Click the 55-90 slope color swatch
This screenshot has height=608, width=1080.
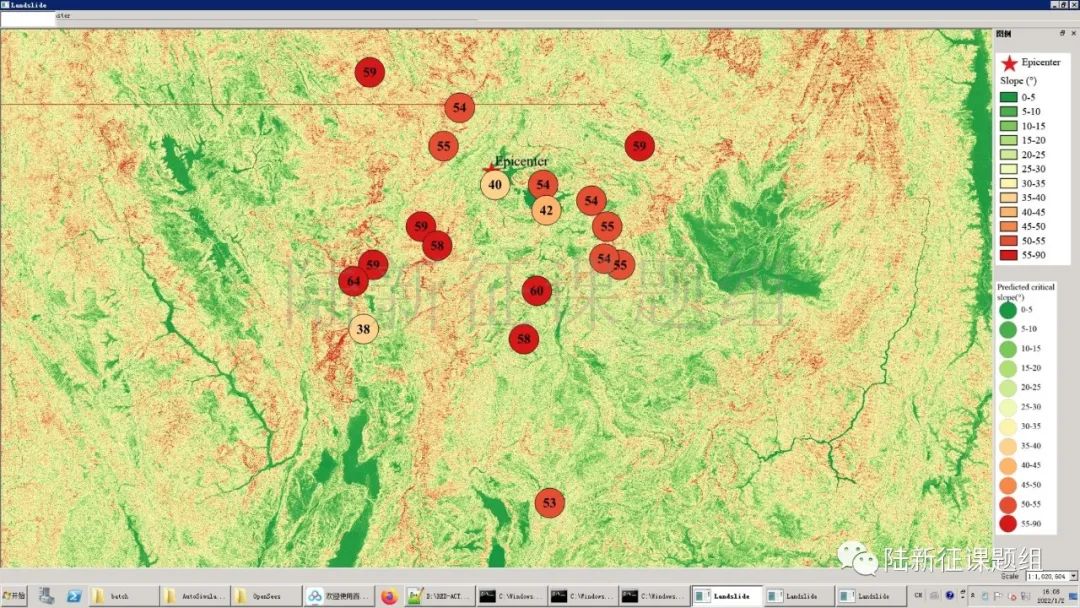[1008, 255]
